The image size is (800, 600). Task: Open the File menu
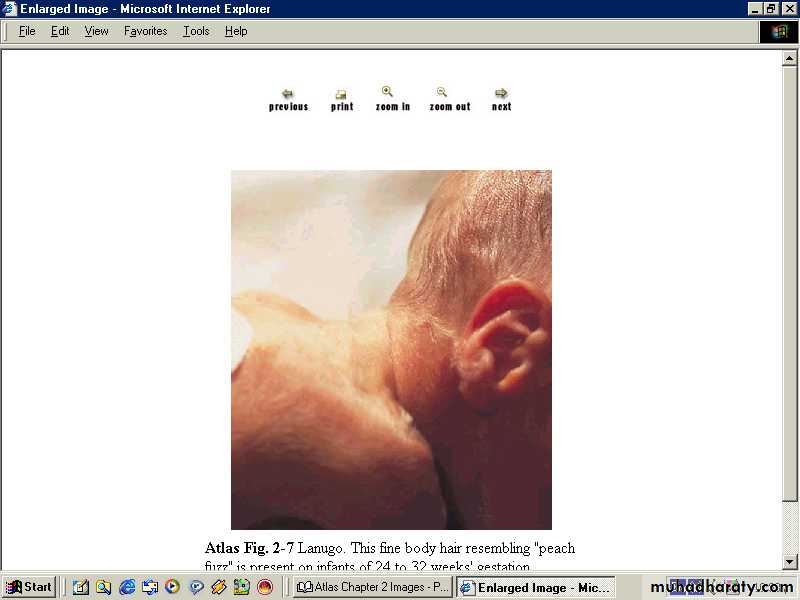pyautogui.click(x=27, y=31)
